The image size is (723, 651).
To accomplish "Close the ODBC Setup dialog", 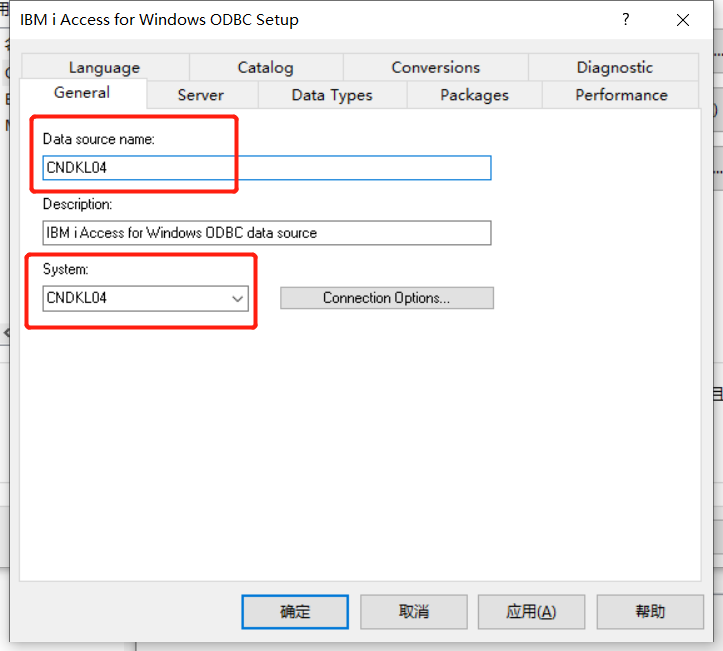I will [x=683, y=20].
